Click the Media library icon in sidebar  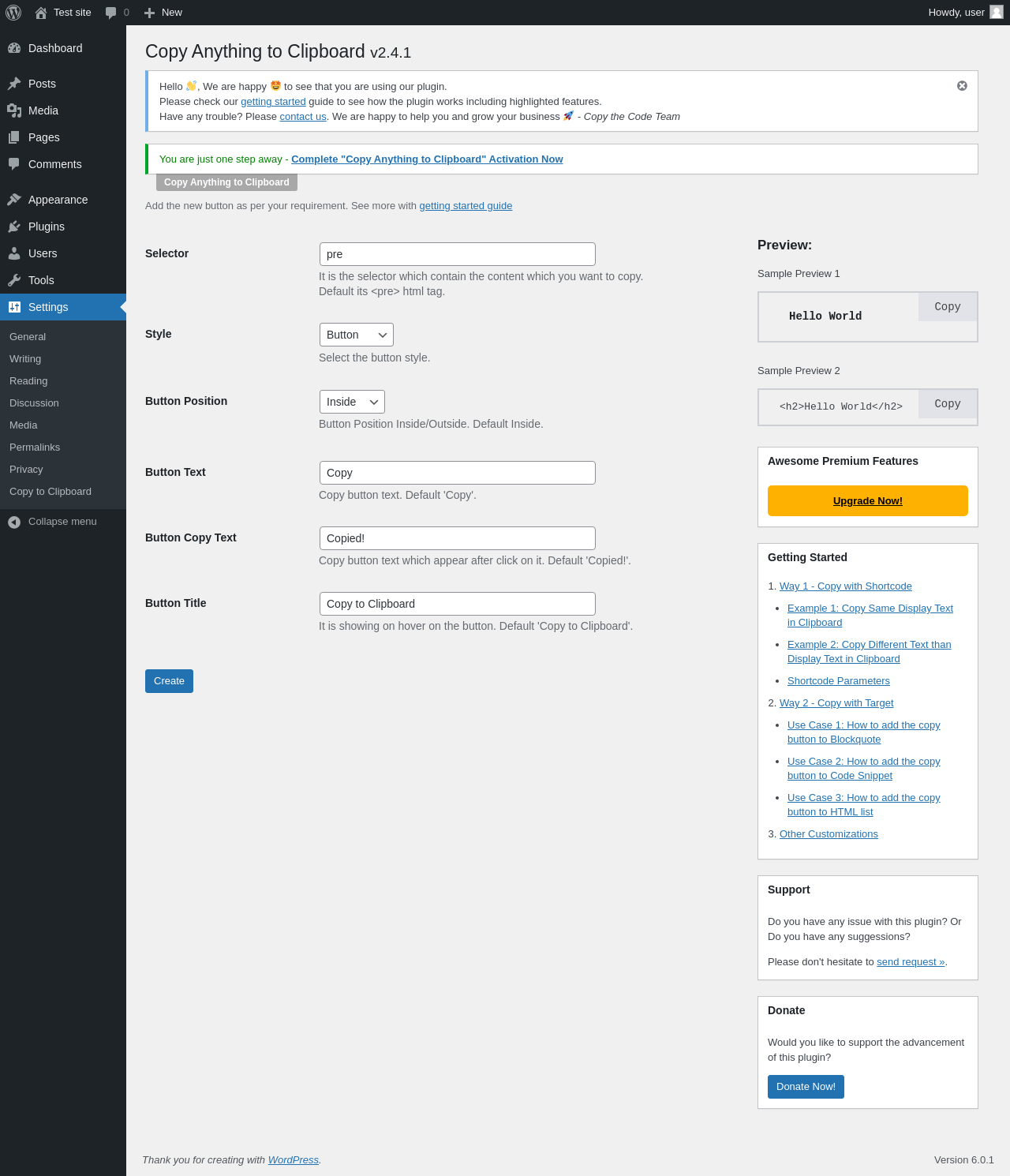coord(14,110)
